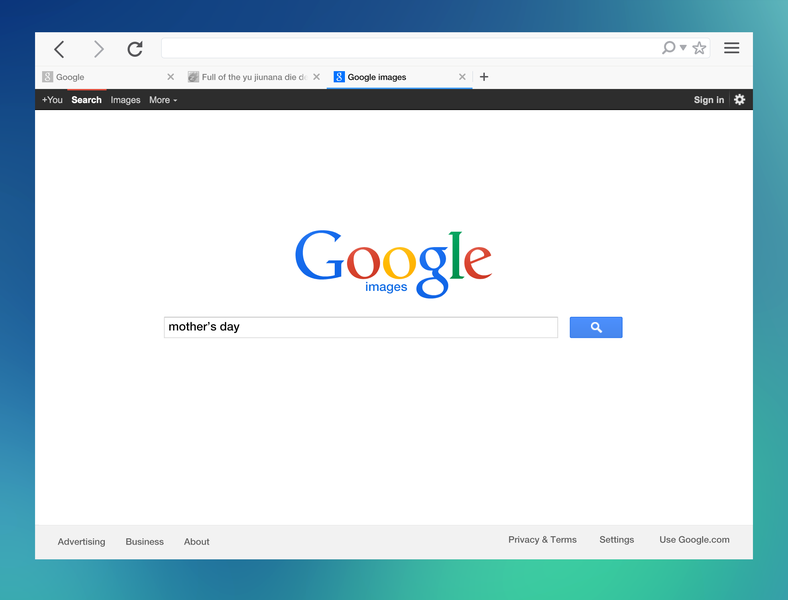Open the Business footer link
Image resolution: width=788 pixels, height=600 pixels.
(145, 542)
